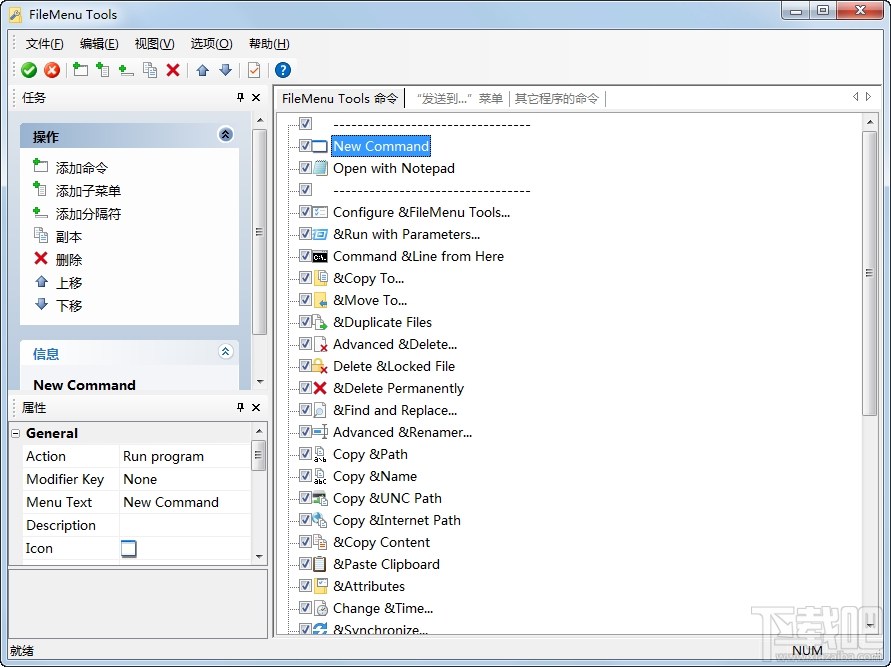Image resolution: width=891 pixels, height=667 pixels.
Task: Click the Find and Replace icon
Action: (320, 410)
